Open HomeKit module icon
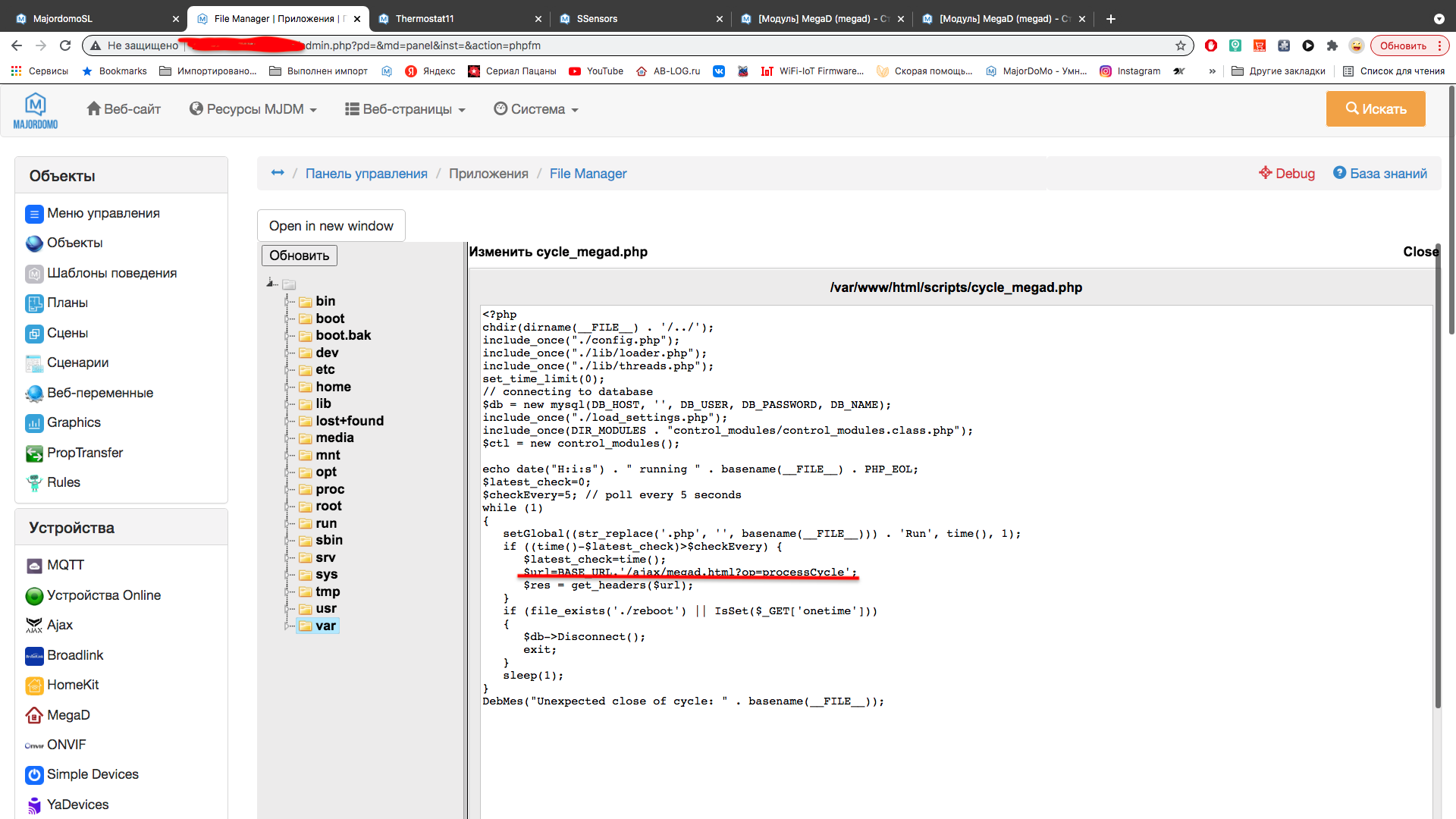Viewport: 1456px width, 819px height. coord(34,686)
